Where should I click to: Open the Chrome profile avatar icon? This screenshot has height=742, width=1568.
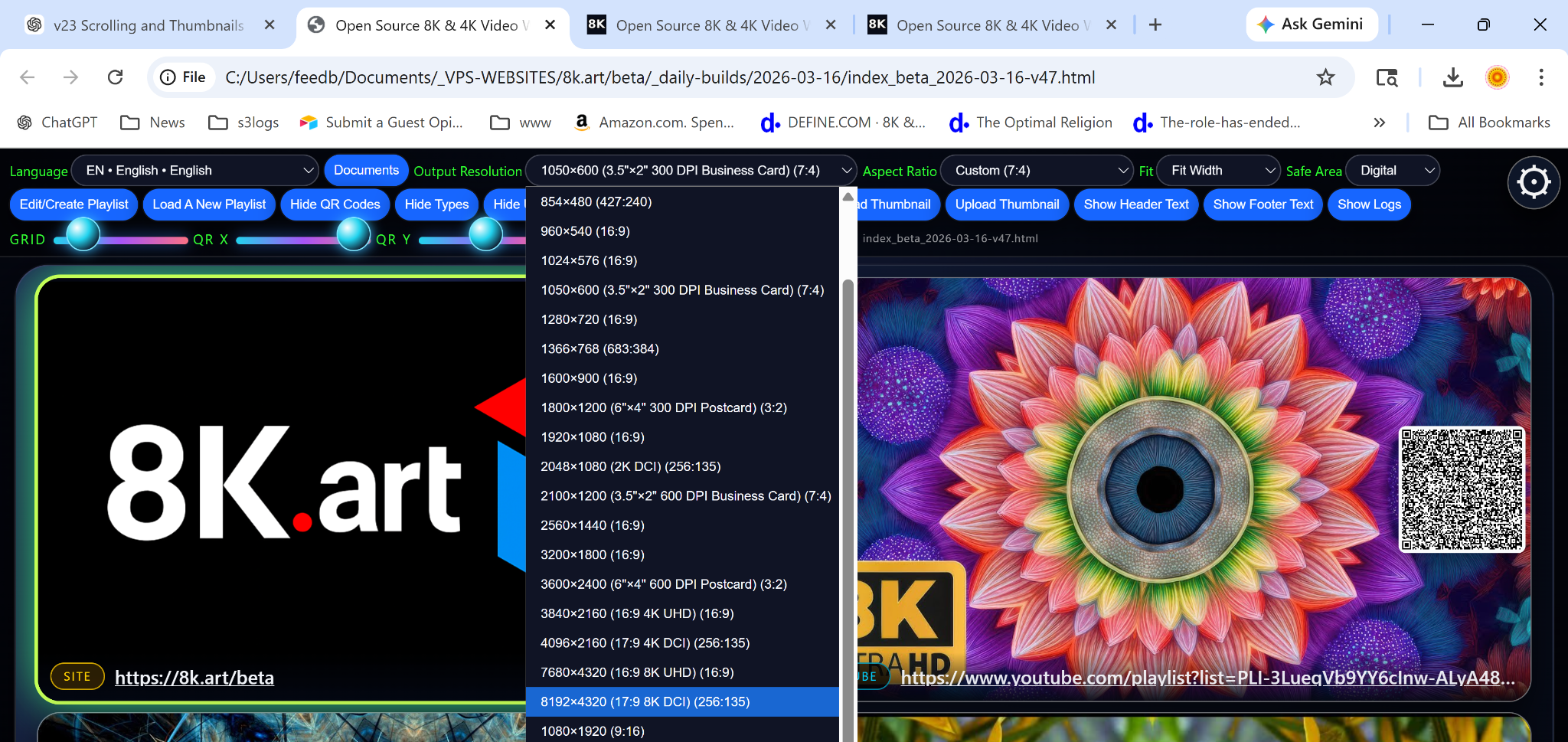pos(1497,77)
